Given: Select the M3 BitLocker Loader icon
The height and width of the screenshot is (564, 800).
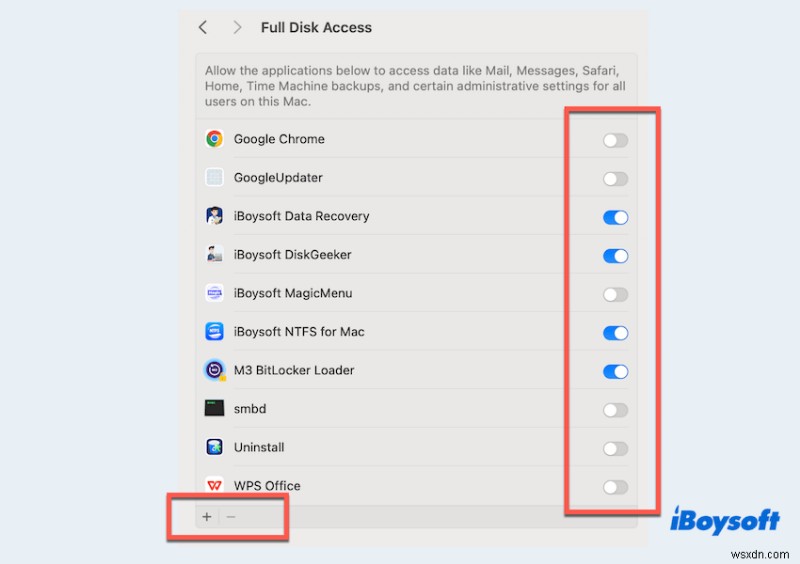Looking at the screenshot, I should [x=215, y=370].
